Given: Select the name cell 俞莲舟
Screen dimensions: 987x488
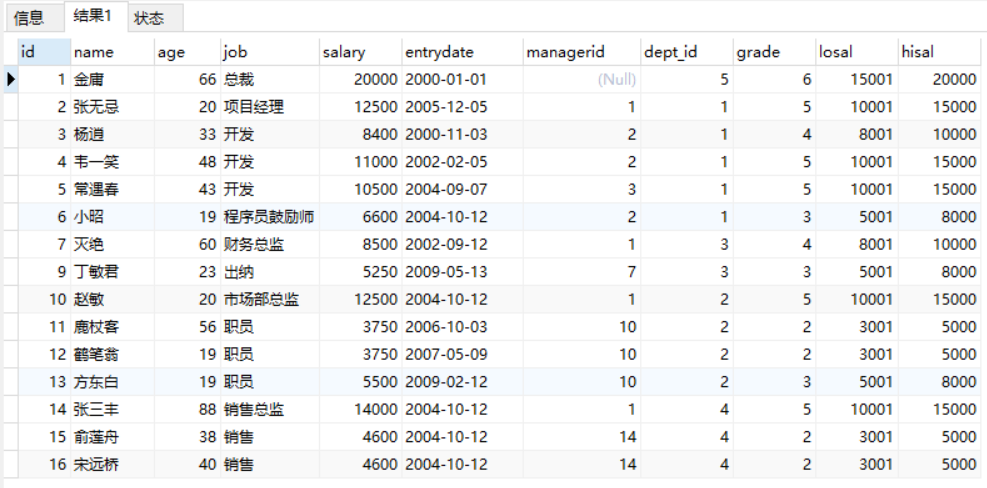Looking at the screenshot, I should (112, 437).
